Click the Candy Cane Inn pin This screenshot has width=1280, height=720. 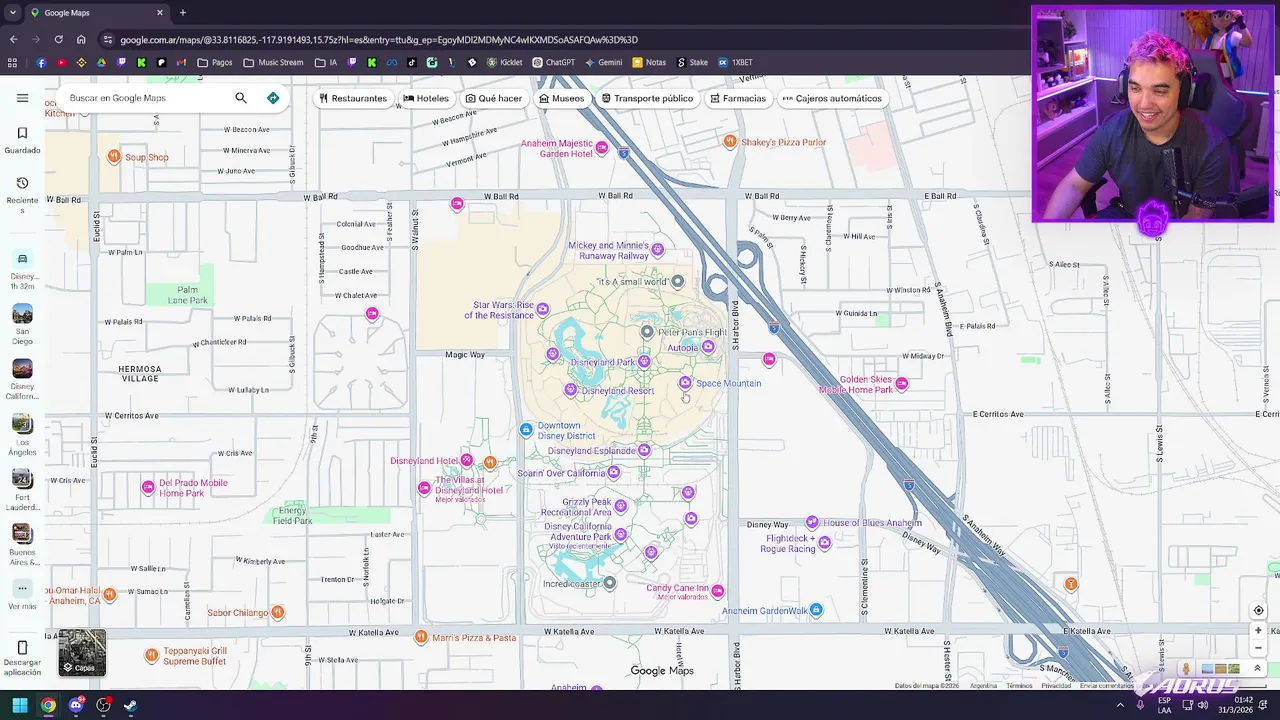click(x=717, y=591)
